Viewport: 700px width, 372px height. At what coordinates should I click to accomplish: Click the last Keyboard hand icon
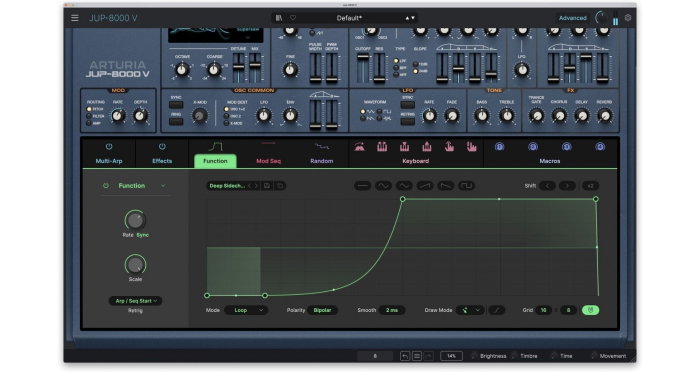[x=471, y=146]
